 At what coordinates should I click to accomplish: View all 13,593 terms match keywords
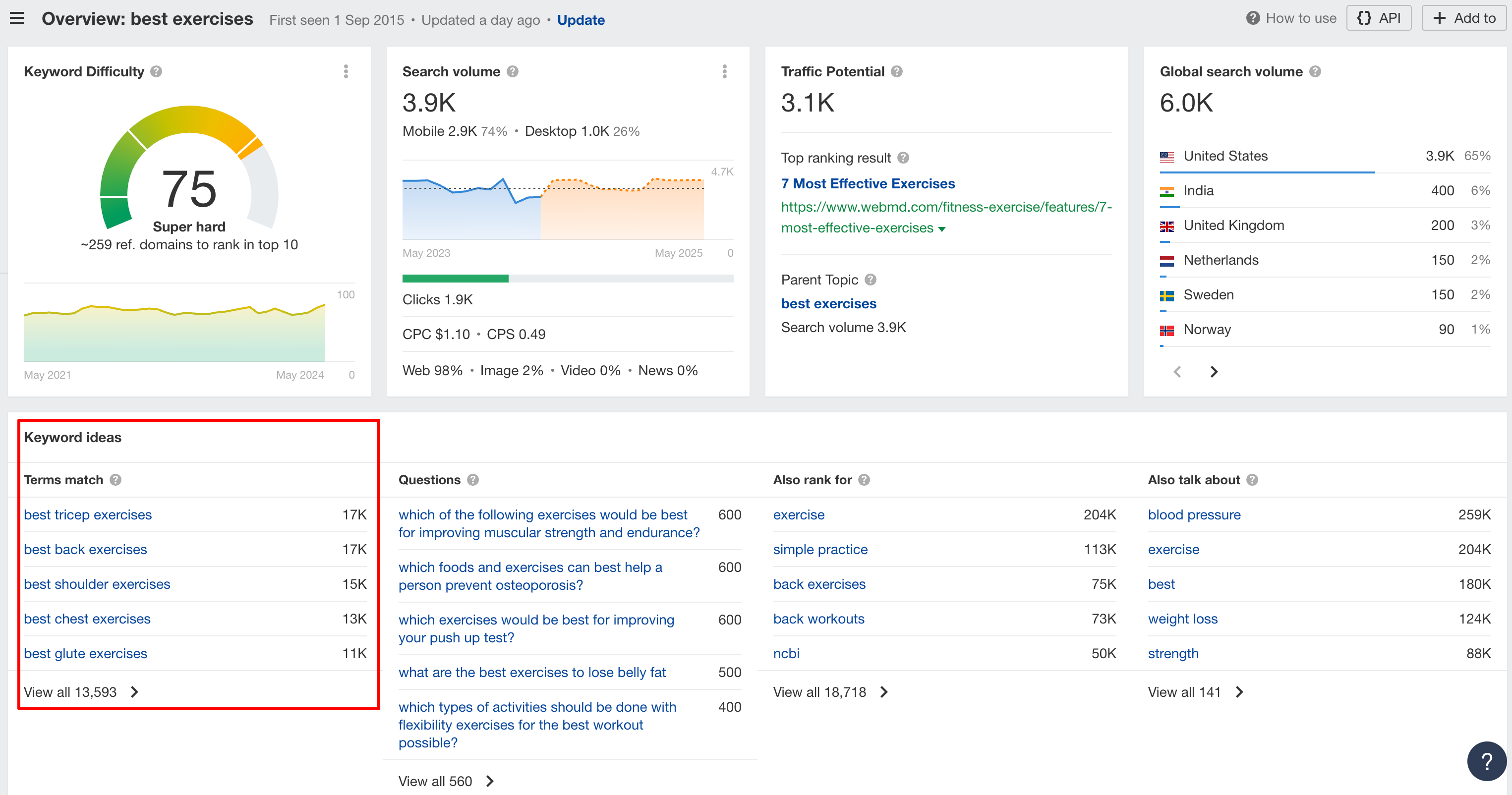[x=81, y=692]
